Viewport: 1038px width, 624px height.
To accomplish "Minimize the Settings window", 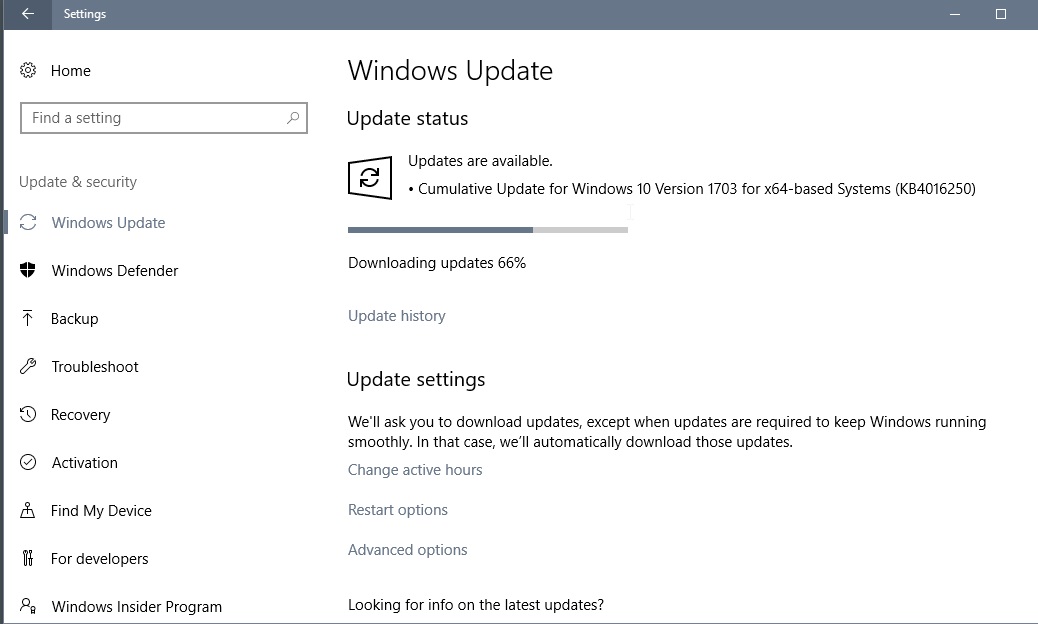I will pos(955,14).
